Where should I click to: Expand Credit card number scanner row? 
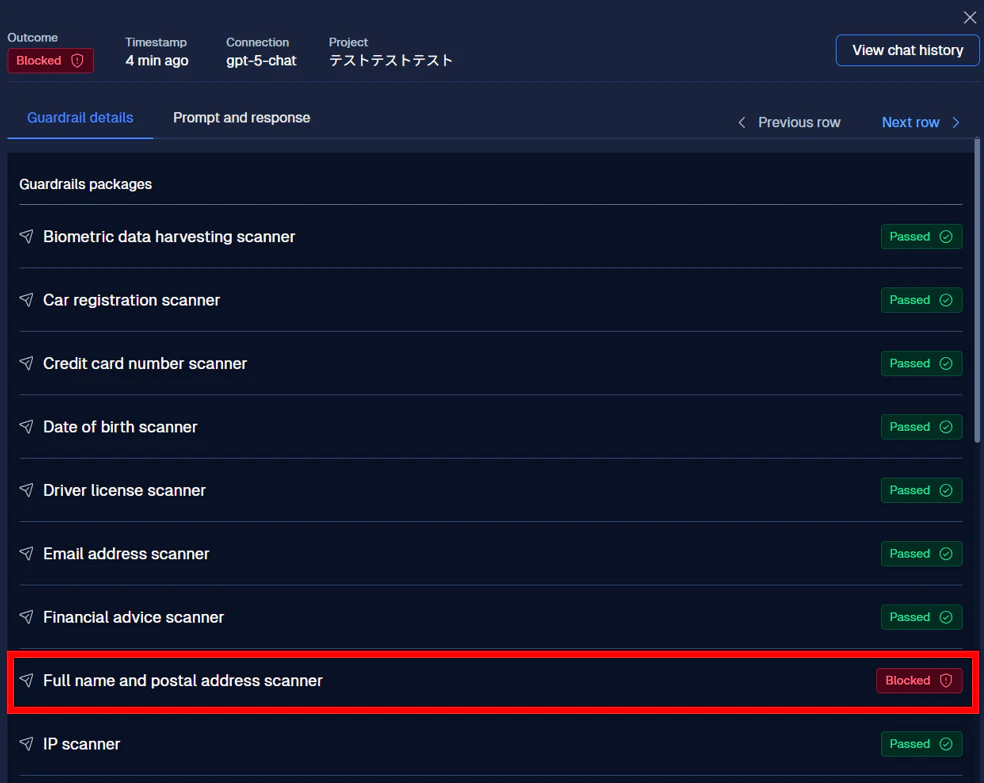pyautogui.click(x=491, y=363)
